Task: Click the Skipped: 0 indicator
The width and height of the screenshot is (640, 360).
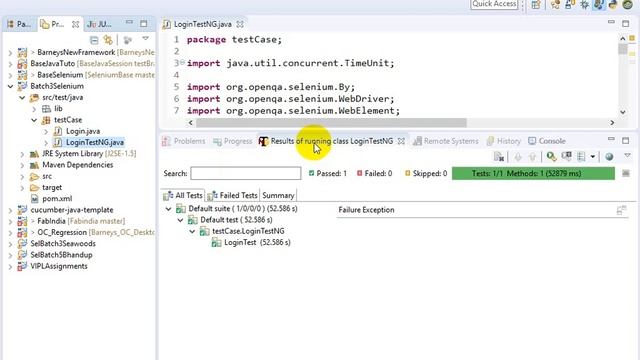Action: coord(426,173)
